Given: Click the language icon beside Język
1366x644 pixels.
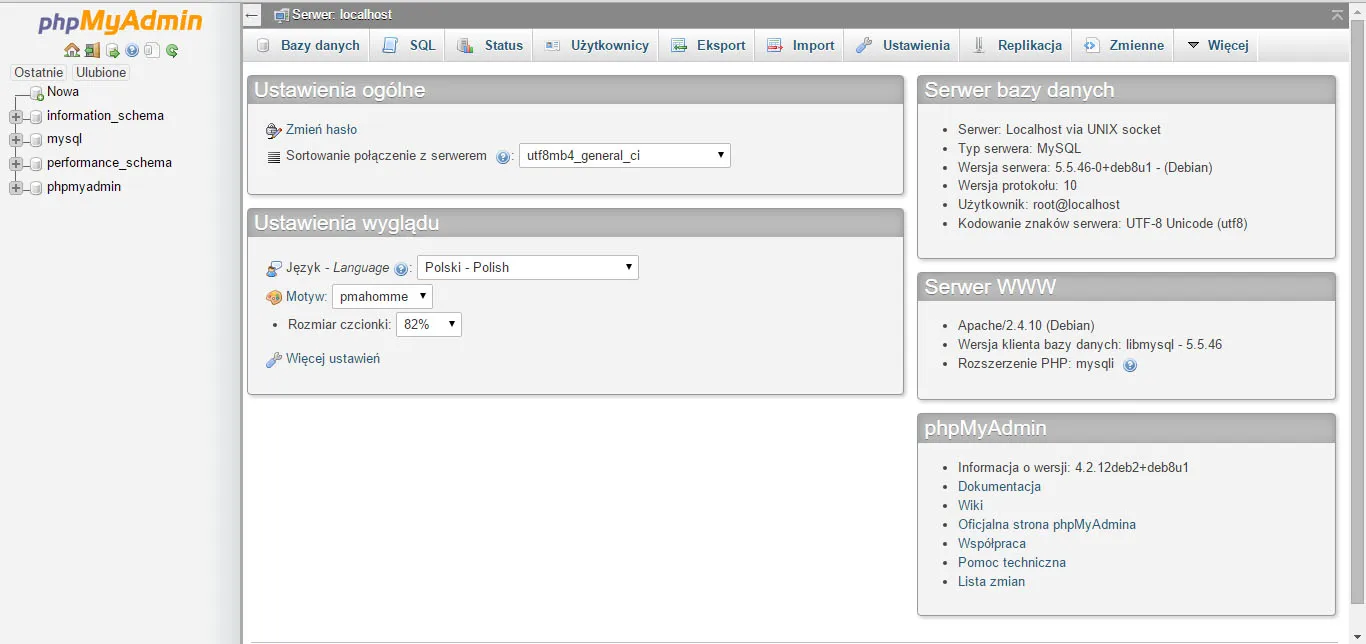Looking at the screenshot, I should point(274,268).
